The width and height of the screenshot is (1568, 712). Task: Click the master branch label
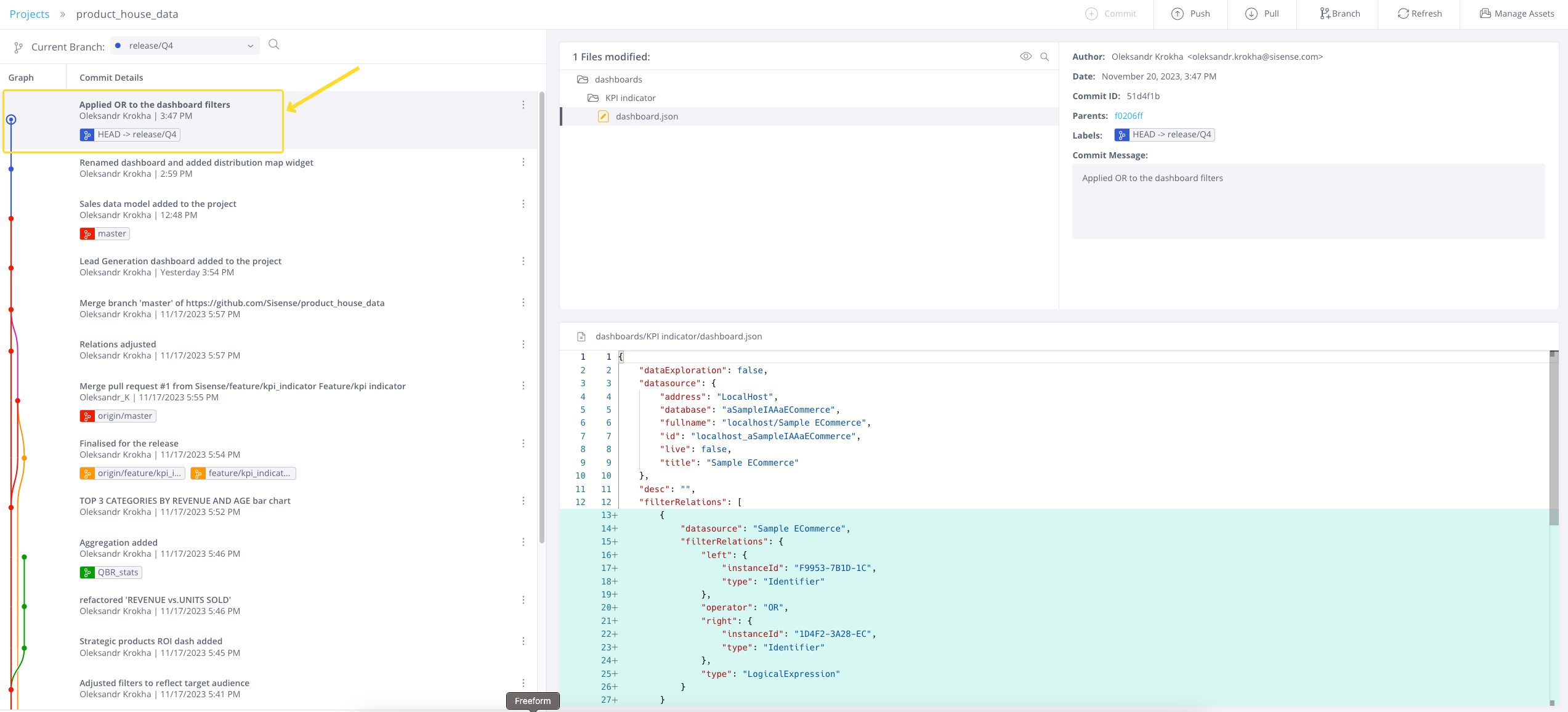(x=105, y=233)
